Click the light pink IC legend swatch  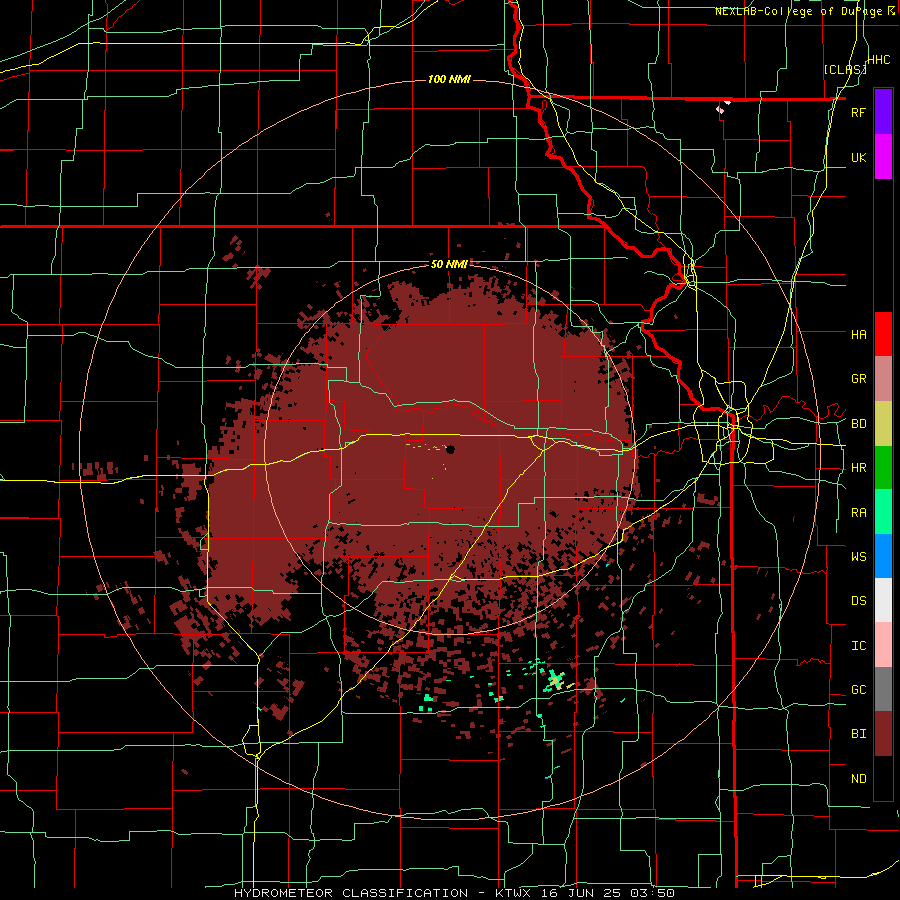pos(883,645)
